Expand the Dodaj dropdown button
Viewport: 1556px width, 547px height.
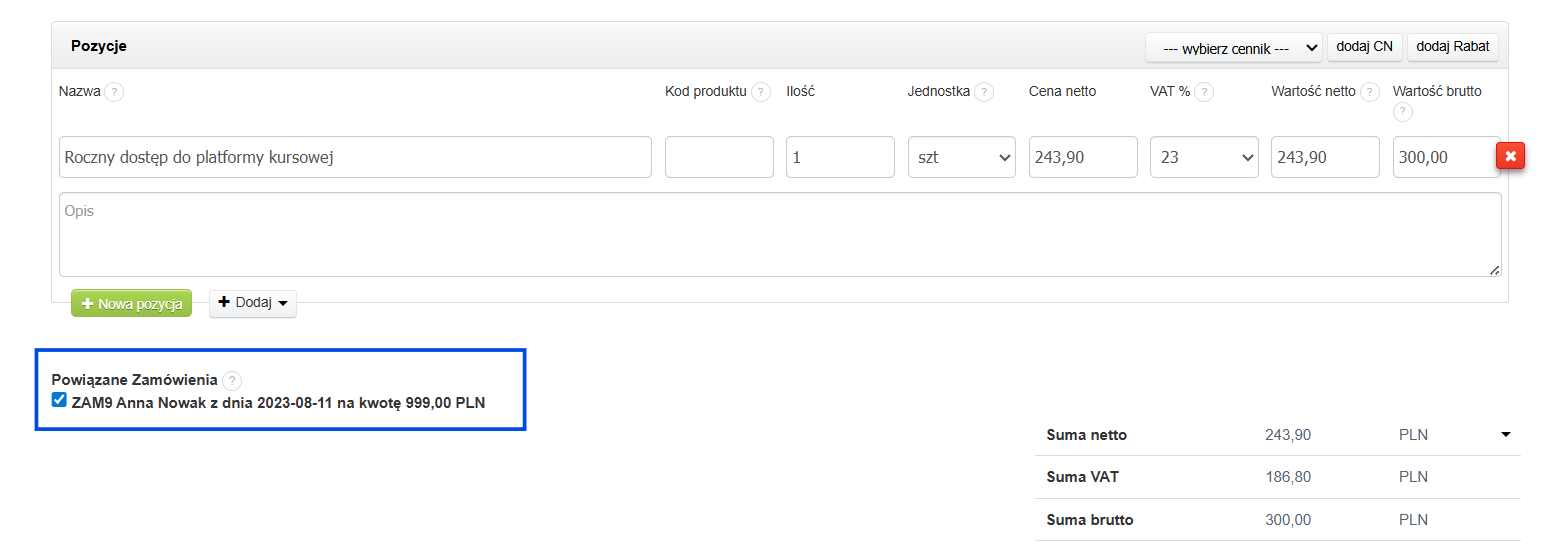click(x=252, y=303)
